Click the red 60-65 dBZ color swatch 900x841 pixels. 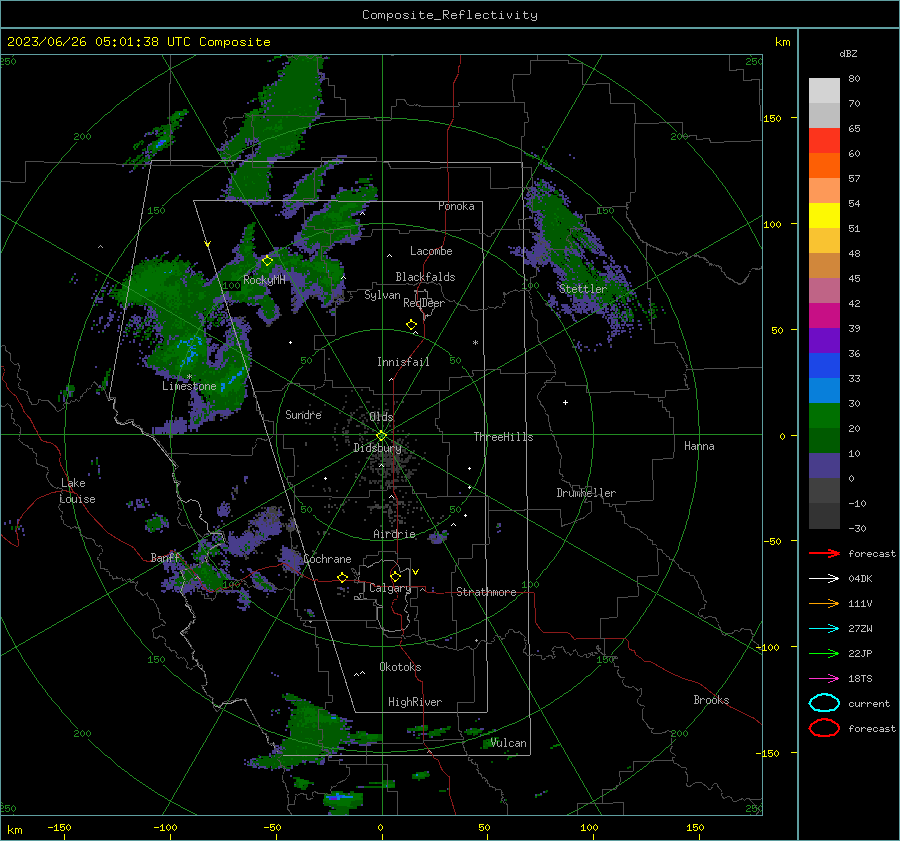(x=824, y=141)
